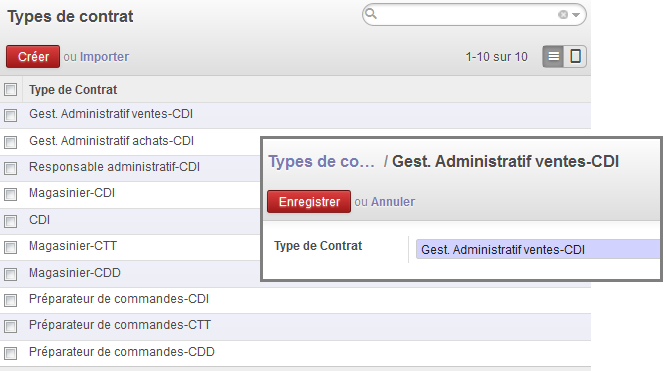Select the Préparateur de commandes-CDD checkbox

11,353
